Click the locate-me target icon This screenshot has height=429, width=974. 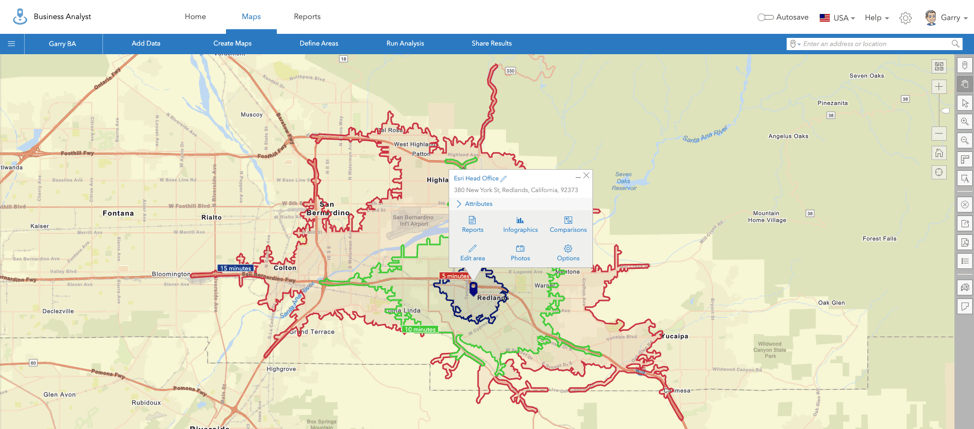(939, 171)
